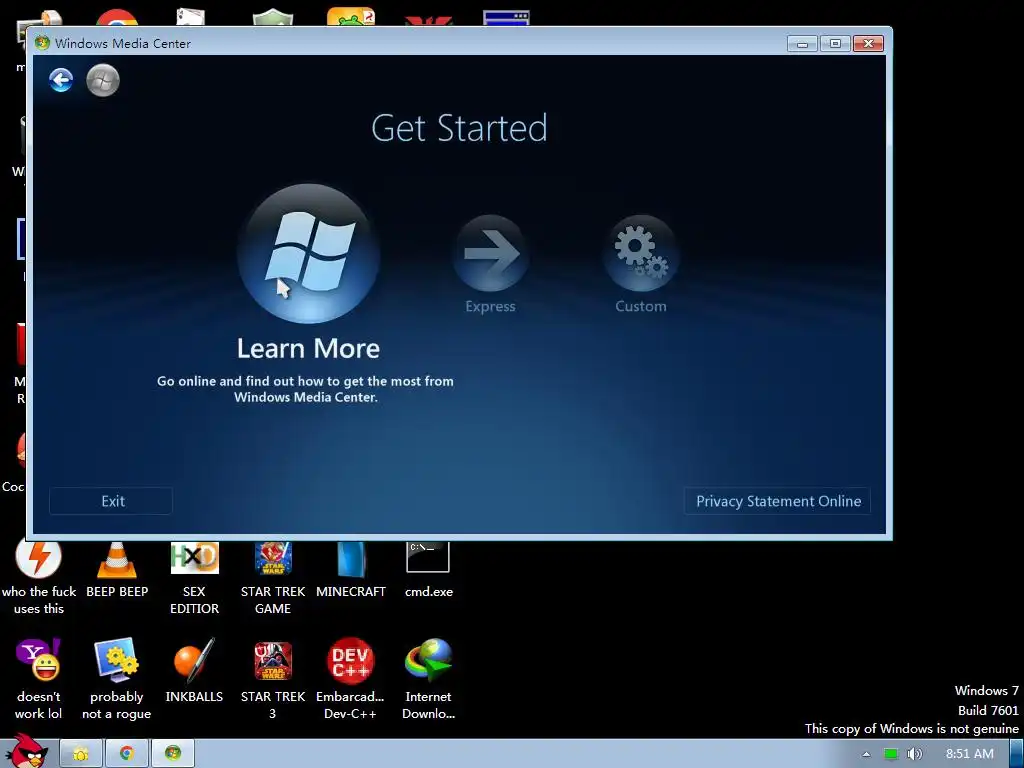This screenshot has height=768, width=1024.
Task: Go back using the blue back arrow
Action: pos(61,80)
